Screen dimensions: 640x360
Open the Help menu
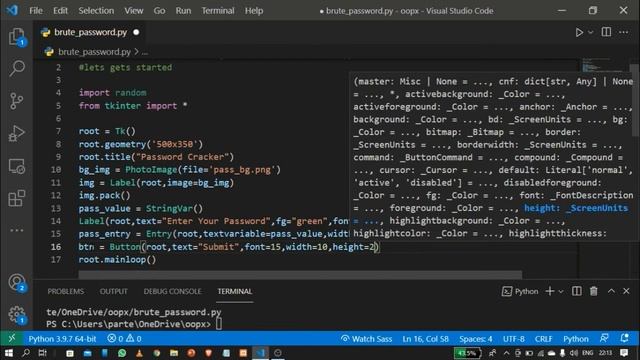point(254,11)
